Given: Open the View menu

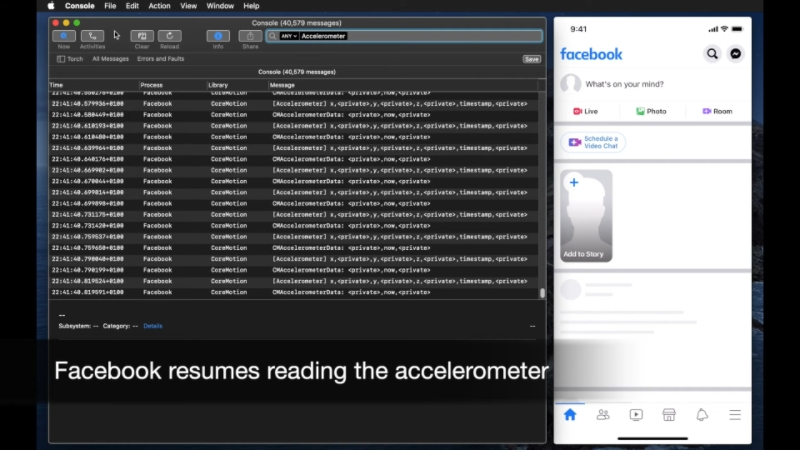Looking at the screenshot, I should coord(188,6).
